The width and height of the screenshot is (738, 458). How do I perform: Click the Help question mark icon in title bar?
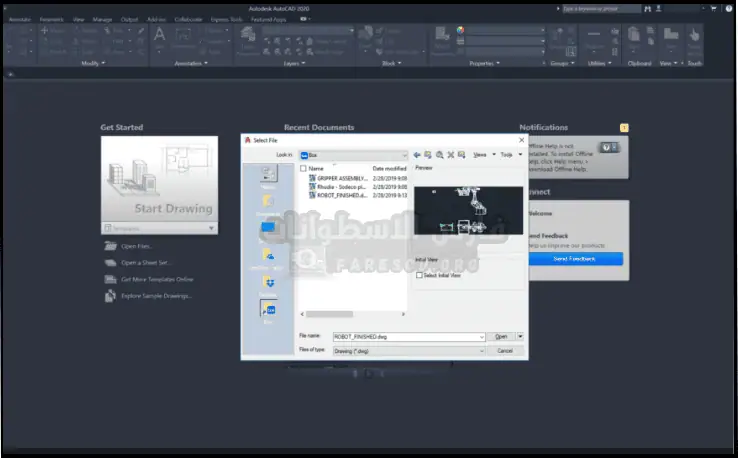pos(729,8)
